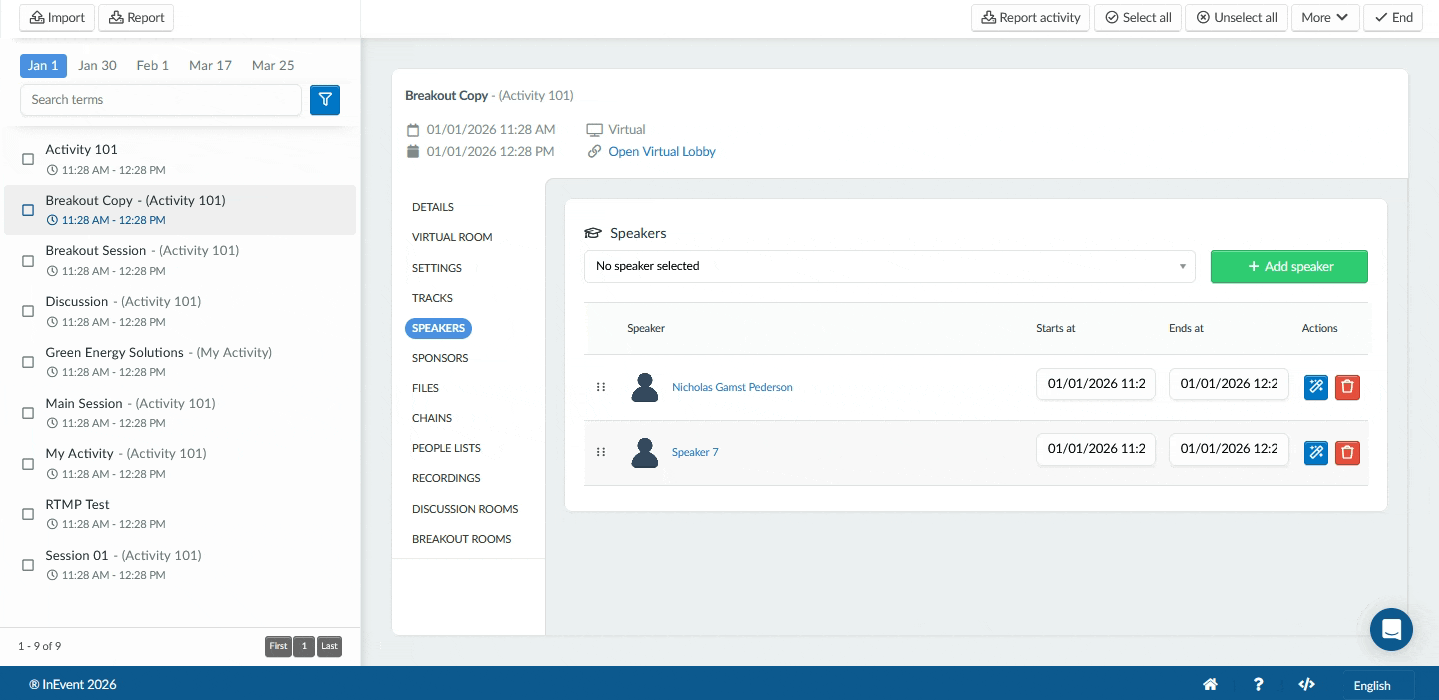Edit Ends at field for Nicholas Gamst Pederson

[x=1229, y=384]
